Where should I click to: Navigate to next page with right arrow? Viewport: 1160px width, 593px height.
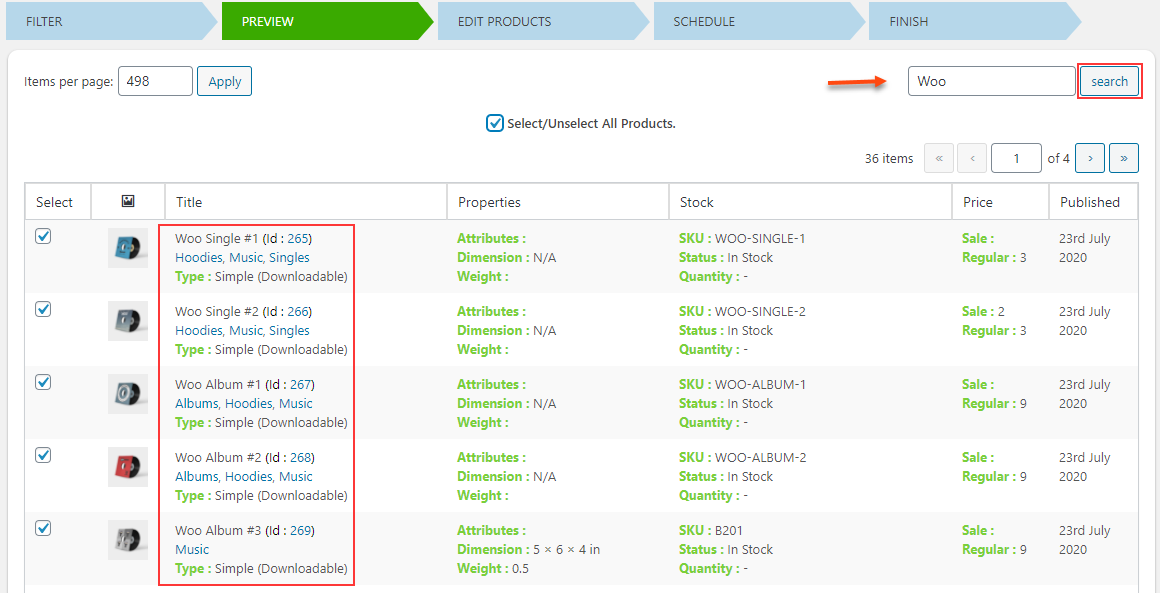tap(1090, 158)
